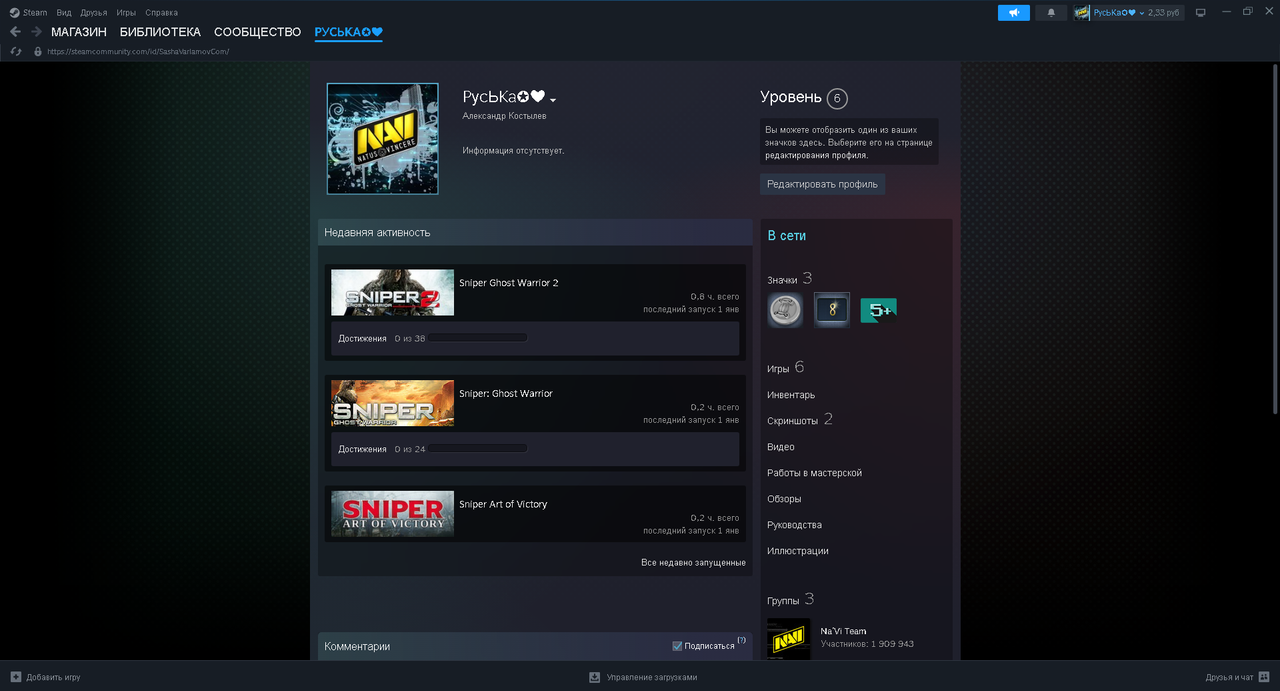Go to the БИБЛИОТЕКА tab
1280x691 pixels.
[x=160, y=32]
